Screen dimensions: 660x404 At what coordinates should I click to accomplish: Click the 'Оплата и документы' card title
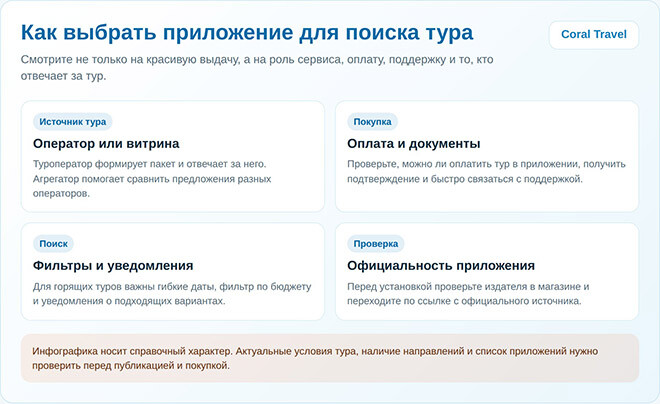[x=414, y=144]
